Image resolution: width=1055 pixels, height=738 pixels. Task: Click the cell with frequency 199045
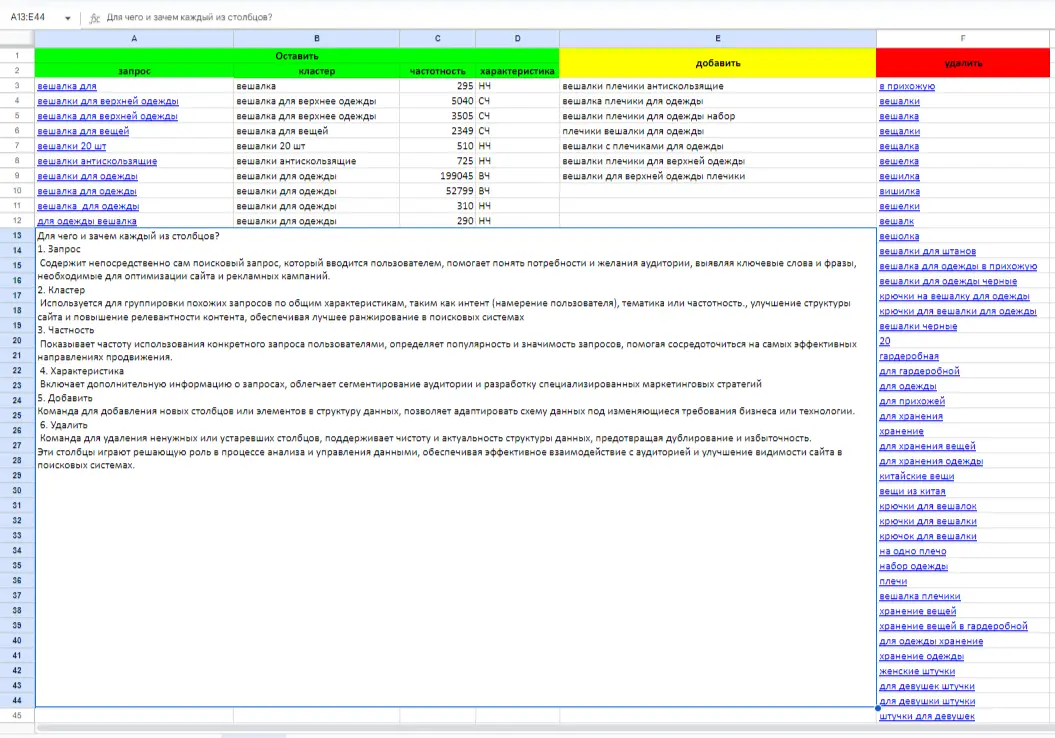tap(437, 176)
